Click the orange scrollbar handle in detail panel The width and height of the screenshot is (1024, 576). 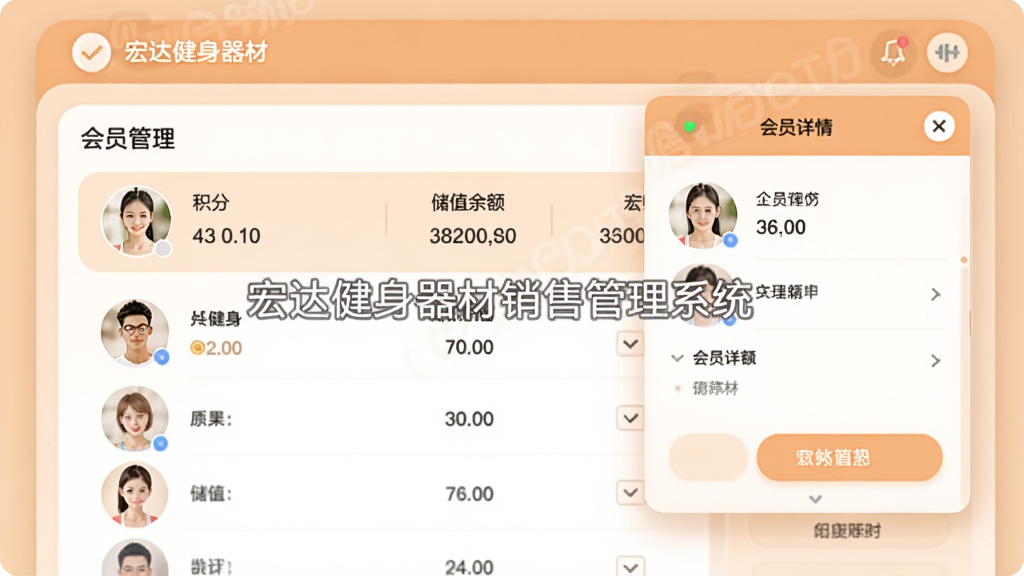(964, 260)
